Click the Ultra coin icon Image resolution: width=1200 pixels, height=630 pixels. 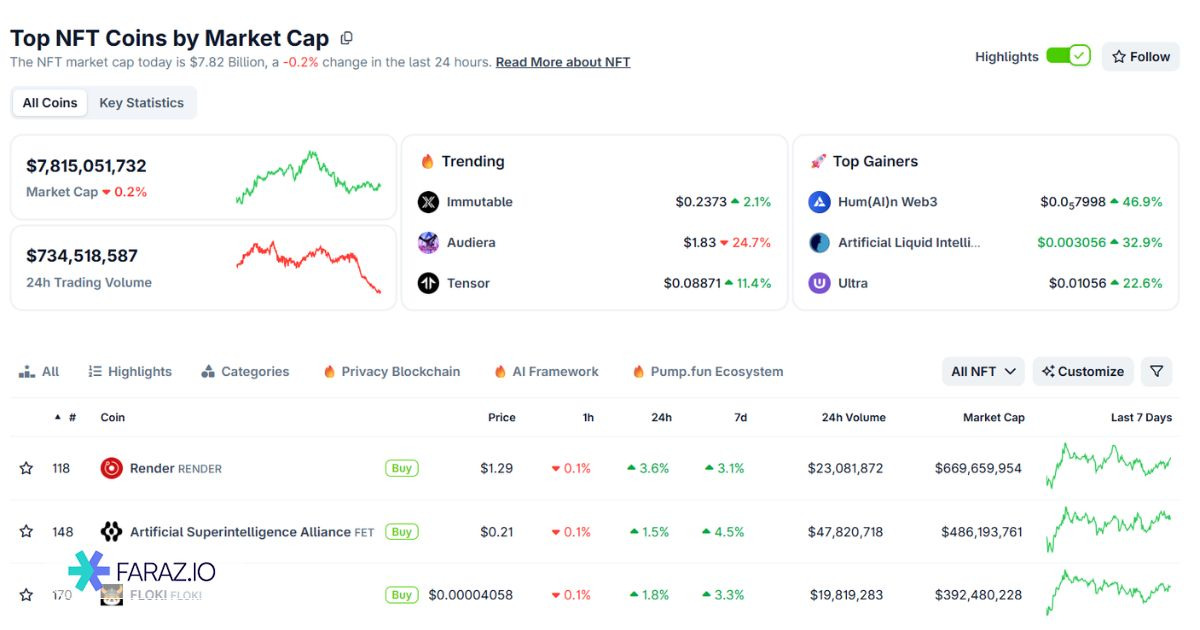point(820,283)
